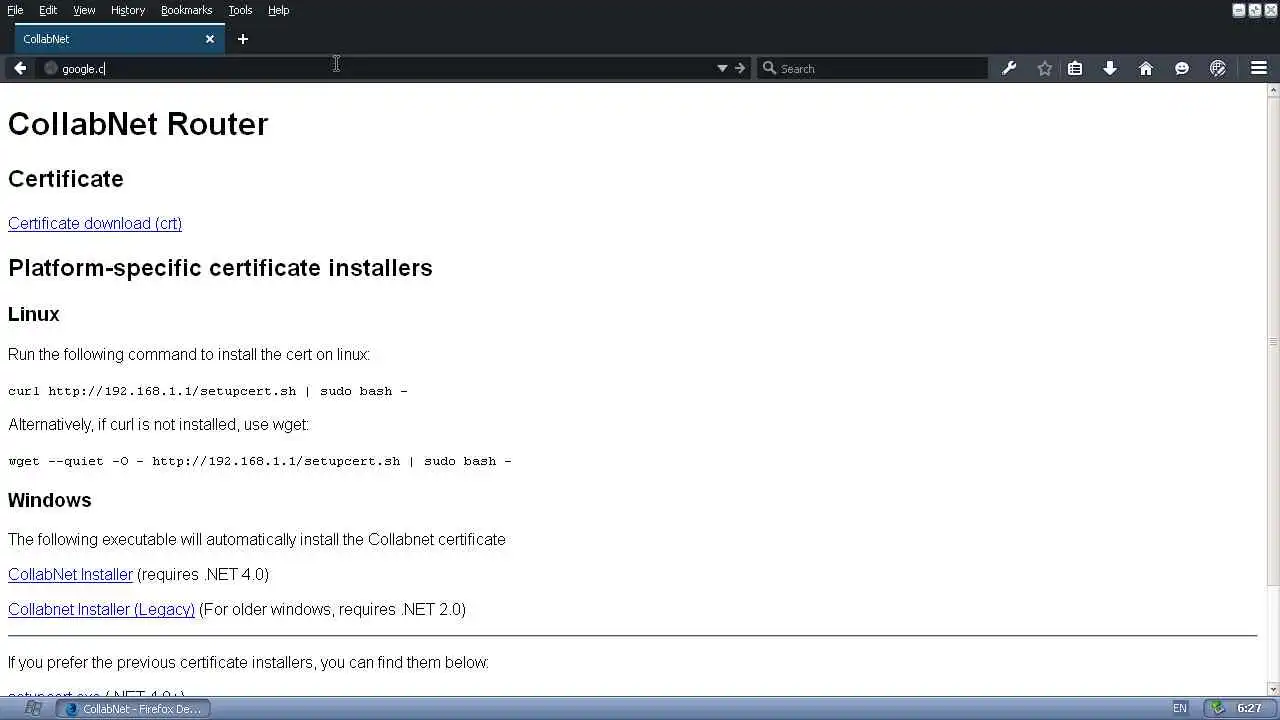This screenshot has width=1280, height=720.
Task: Click Collabnet Installer (Legacy) link
Action: (101, 609)
